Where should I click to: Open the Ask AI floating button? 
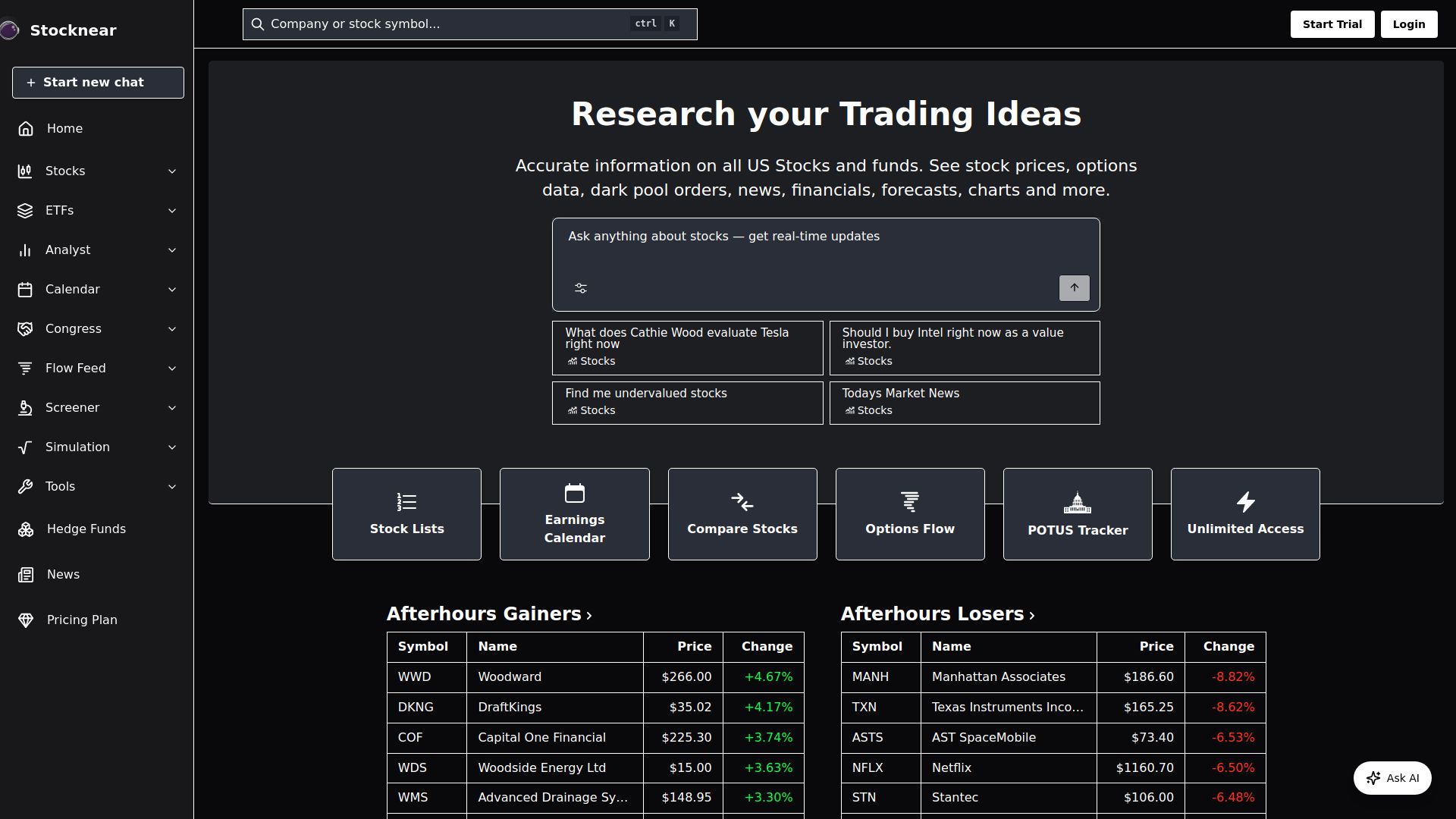click(x=1392, y=778)
